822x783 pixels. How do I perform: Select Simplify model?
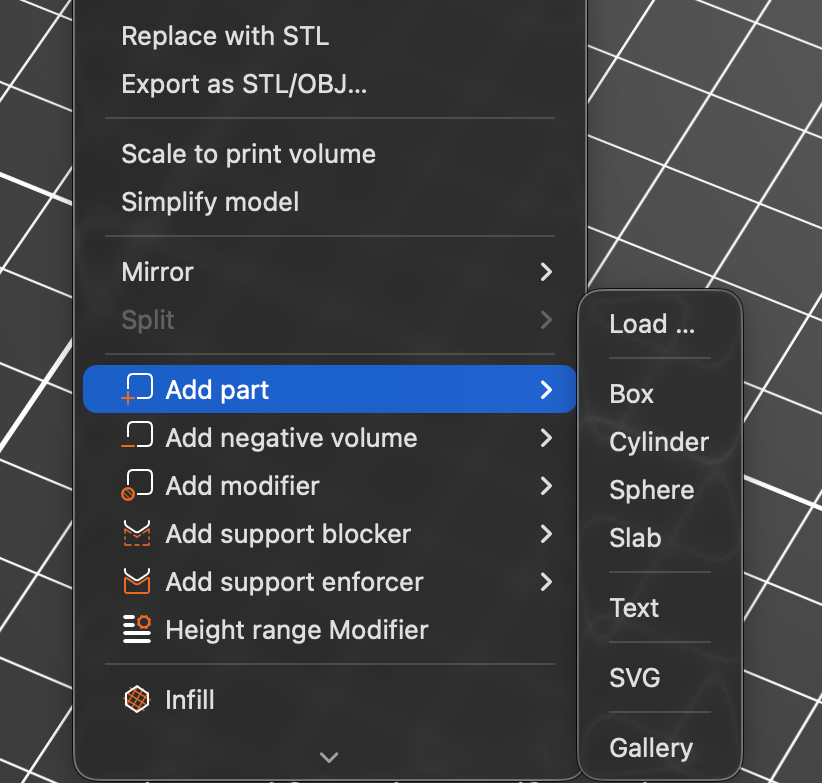point(330,202)
